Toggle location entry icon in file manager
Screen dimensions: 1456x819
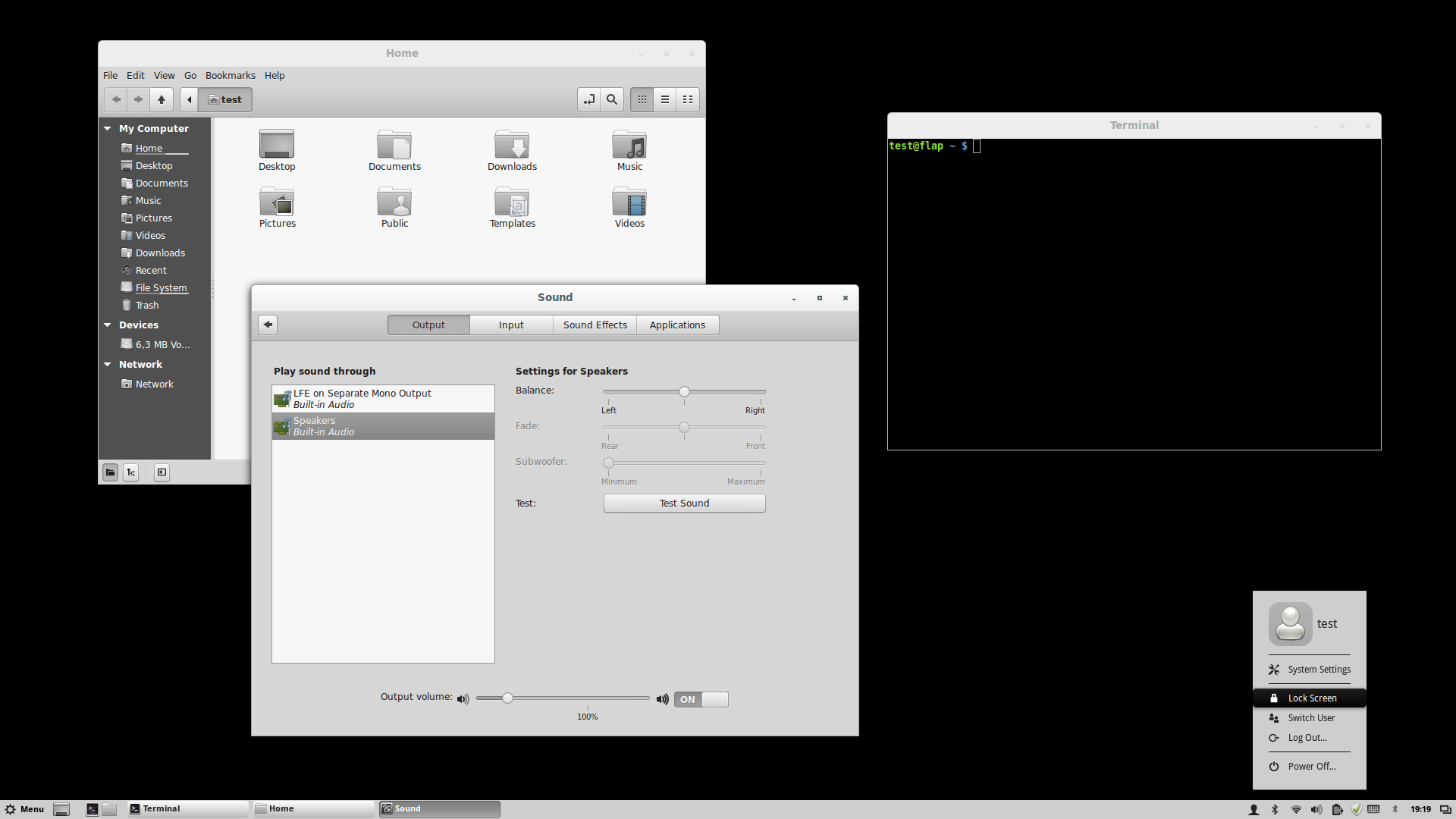click(x=589, y=99)
